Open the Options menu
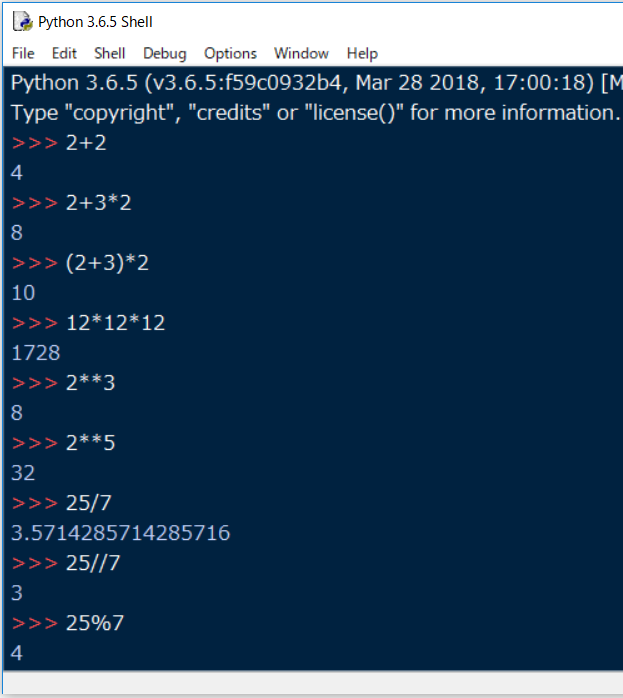This screenshot has width=623, height=698. [230, 53]
